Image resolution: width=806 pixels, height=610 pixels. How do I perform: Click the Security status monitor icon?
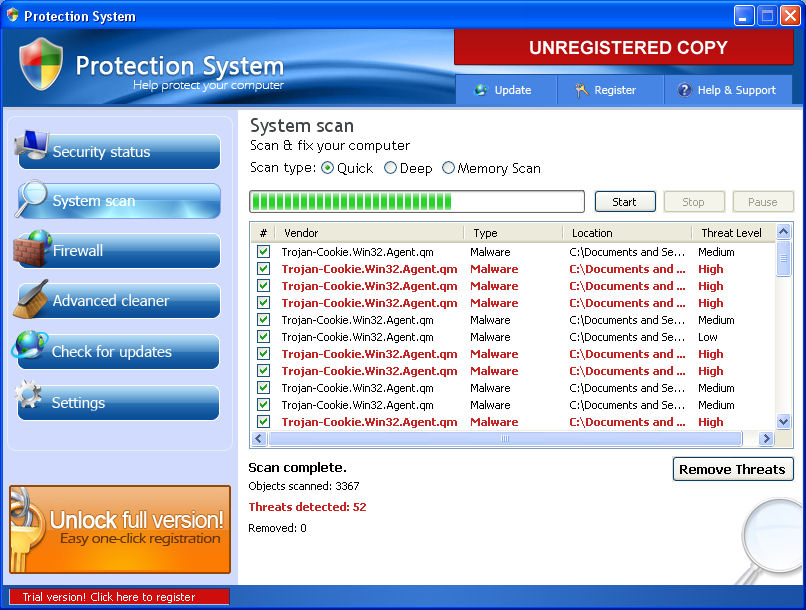pyautogui.click(x=31, y=147)
